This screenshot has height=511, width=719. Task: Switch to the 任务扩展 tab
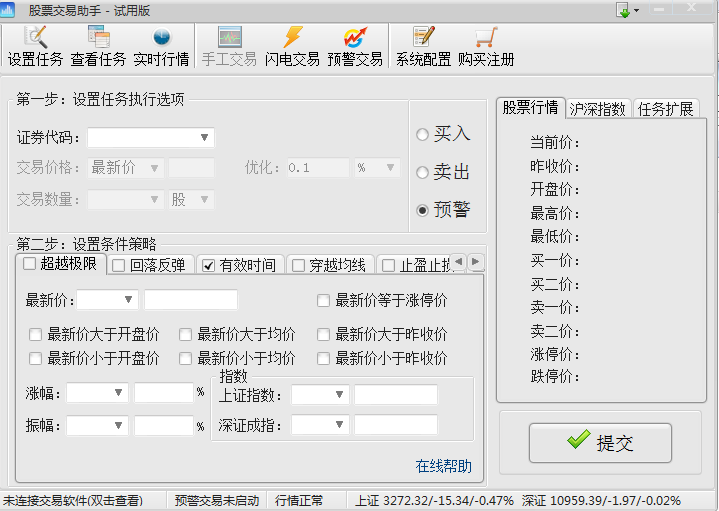click(x=665, y=109)
